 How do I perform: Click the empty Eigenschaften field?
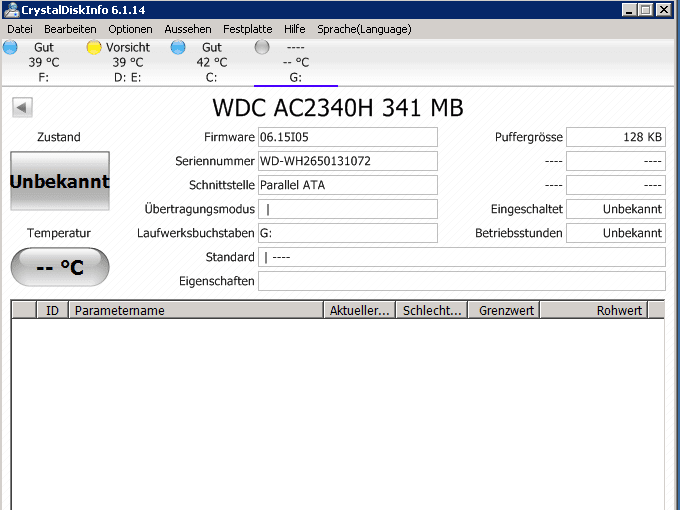click(462, 281)
